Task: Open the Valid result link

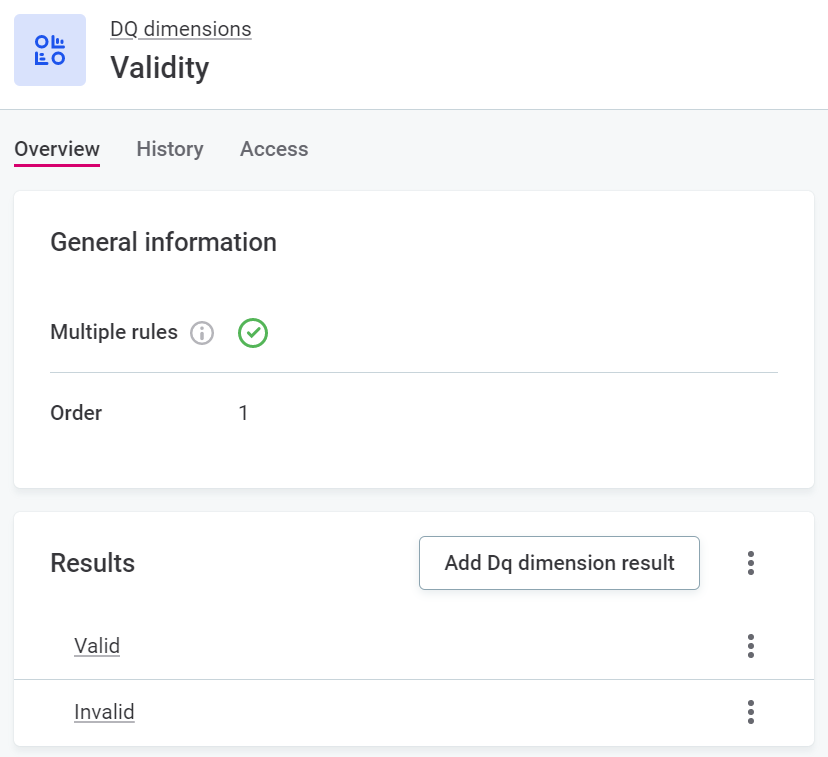Action: 97,646
